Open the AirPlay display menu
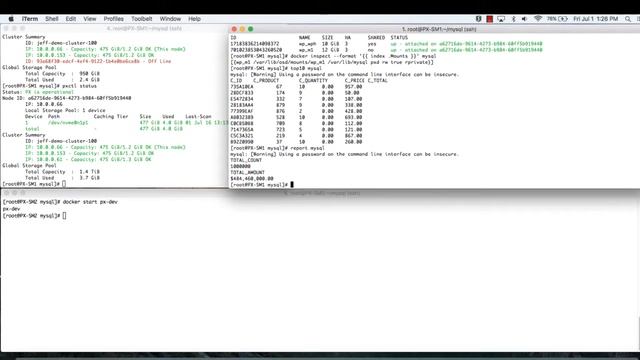Image resolution: width=640 pixels, height=360 pixels. [501, 19]
